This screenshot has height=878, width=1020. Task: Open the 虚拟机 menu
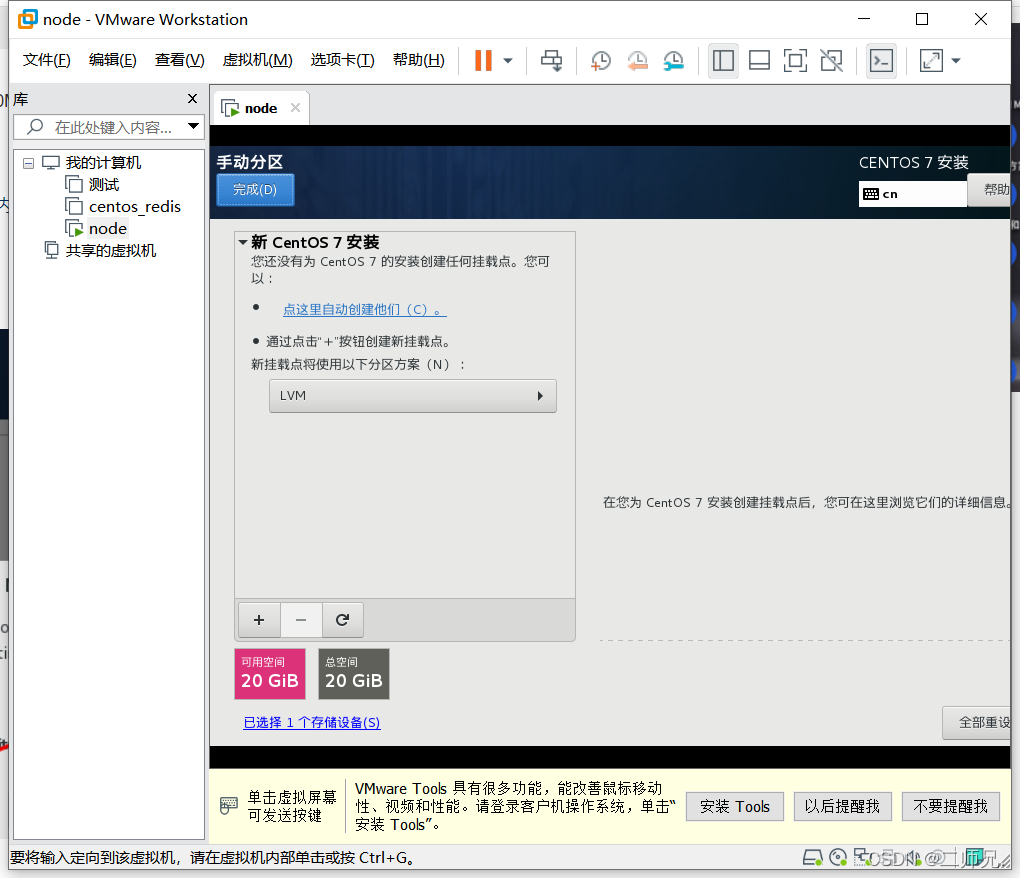pos(257,60)
